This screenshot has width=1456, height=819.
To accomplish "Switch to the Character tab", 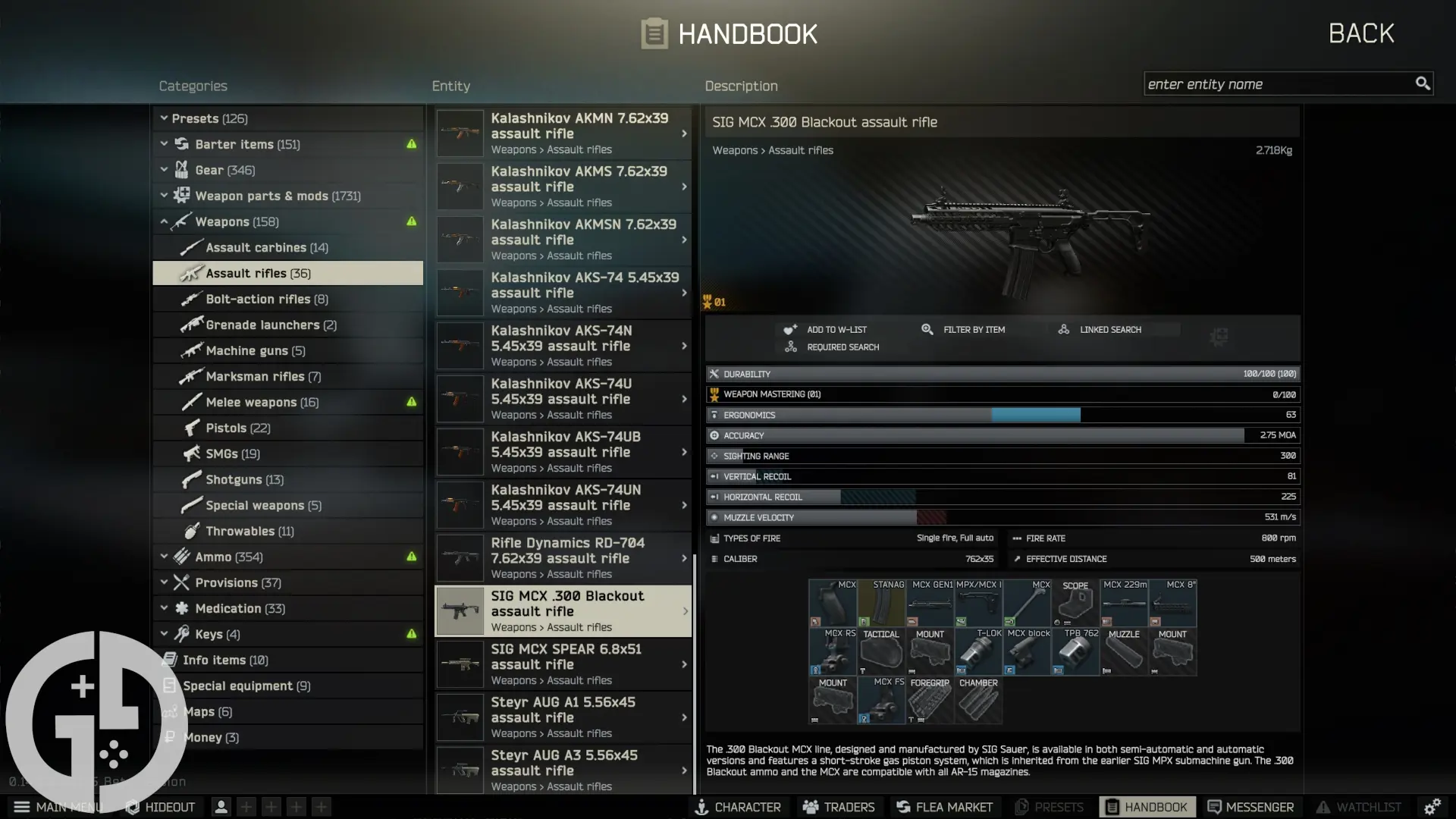I will (738, 807).
